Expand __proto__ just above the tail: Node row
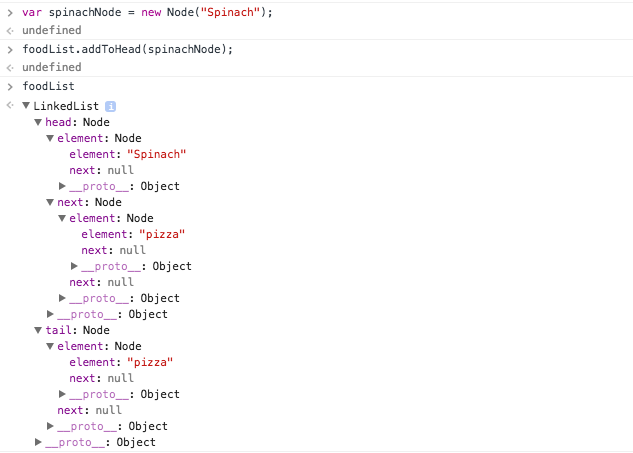This screenshot has height=453, width=633. (50, 314)
